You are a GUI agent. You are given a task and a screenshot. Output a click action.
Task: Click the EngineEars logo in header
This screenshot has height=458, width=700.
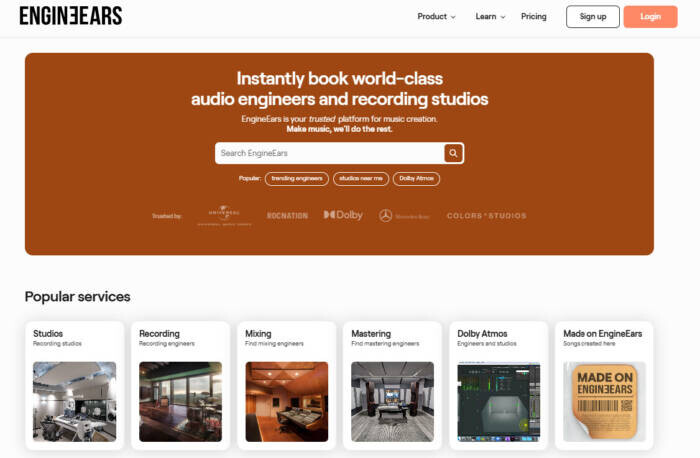coord(71,16)
